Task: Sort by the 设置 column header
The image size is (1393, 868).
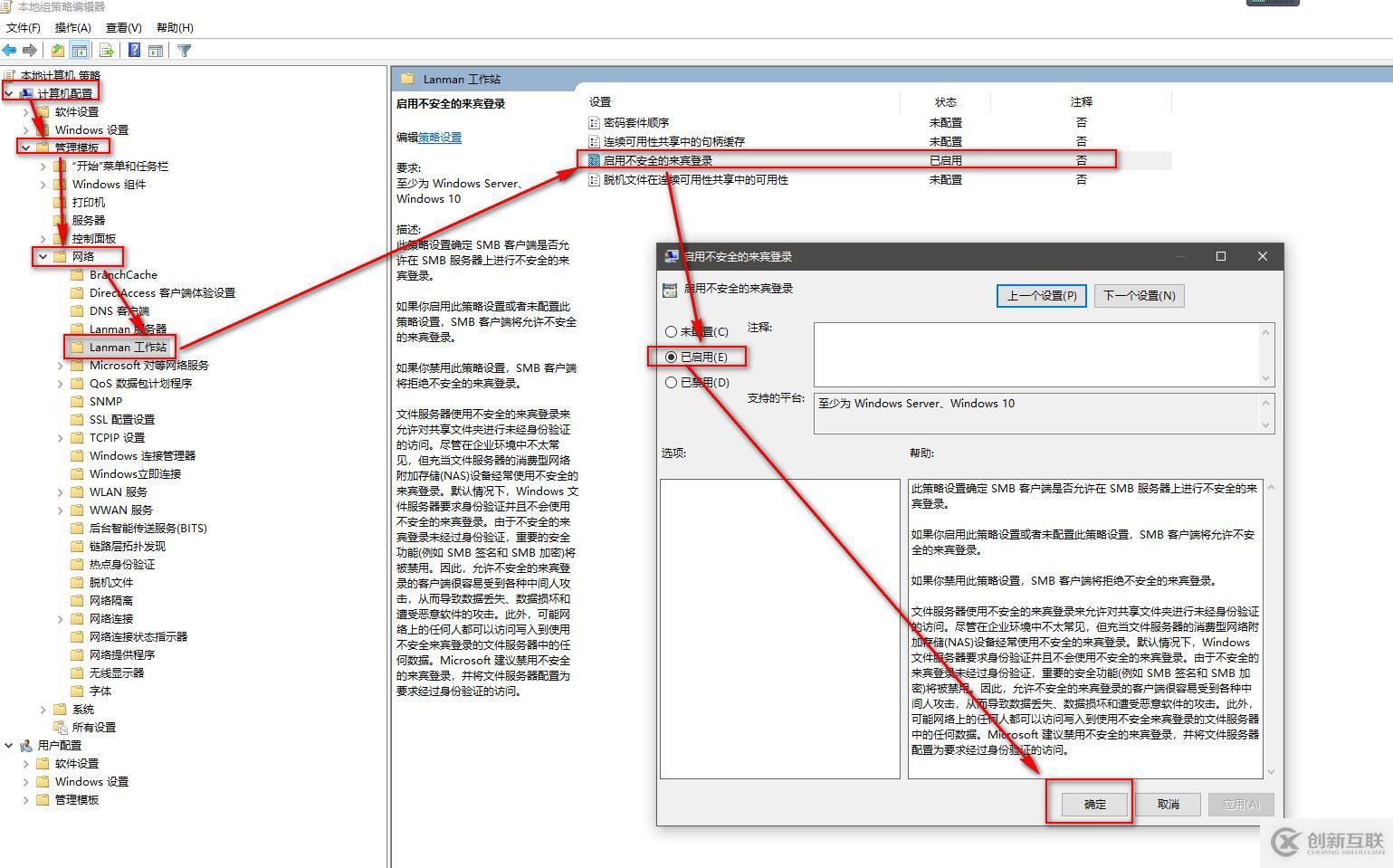Action: pyautogui.click(x=742, y=101)
